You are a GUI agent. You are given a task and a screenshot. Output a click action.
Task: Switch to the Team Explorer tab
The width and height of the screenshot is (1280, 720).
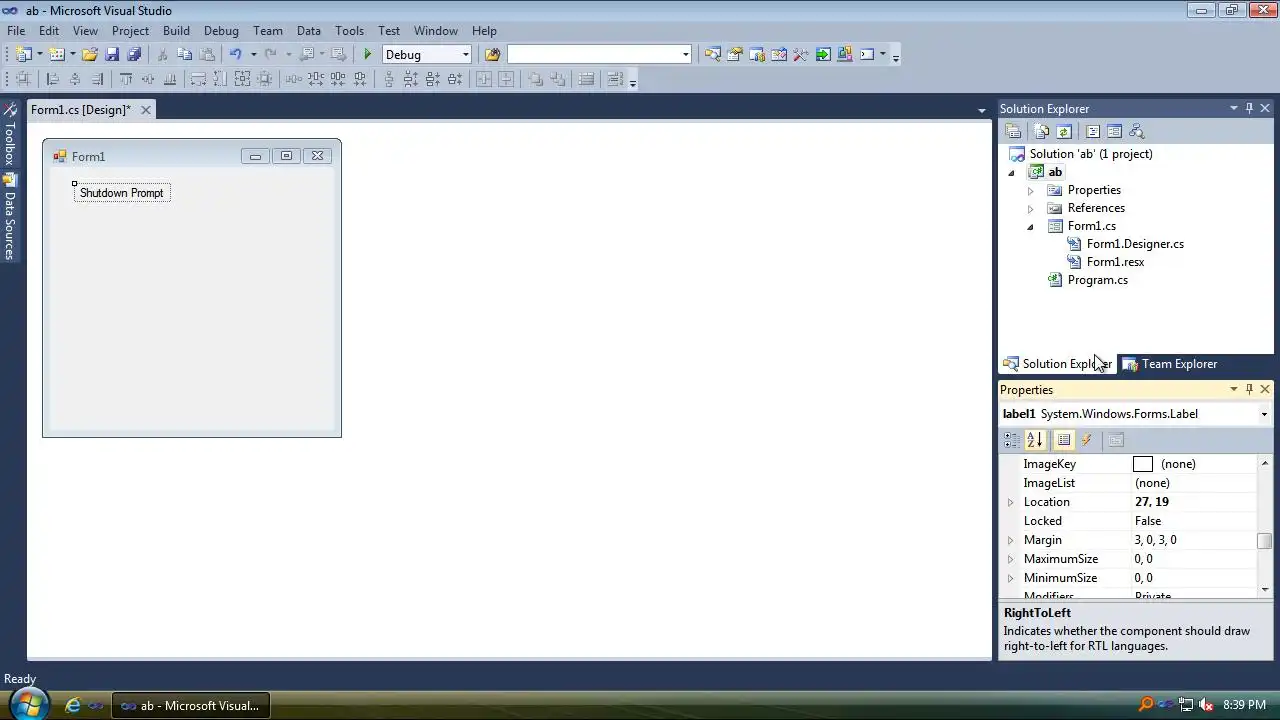[1170, 364]
